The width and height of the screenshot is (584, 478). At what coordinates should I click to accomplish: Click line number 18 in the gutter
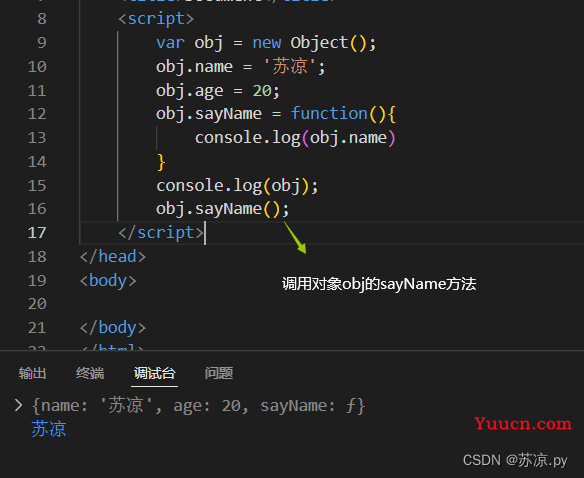coord(37,257)
